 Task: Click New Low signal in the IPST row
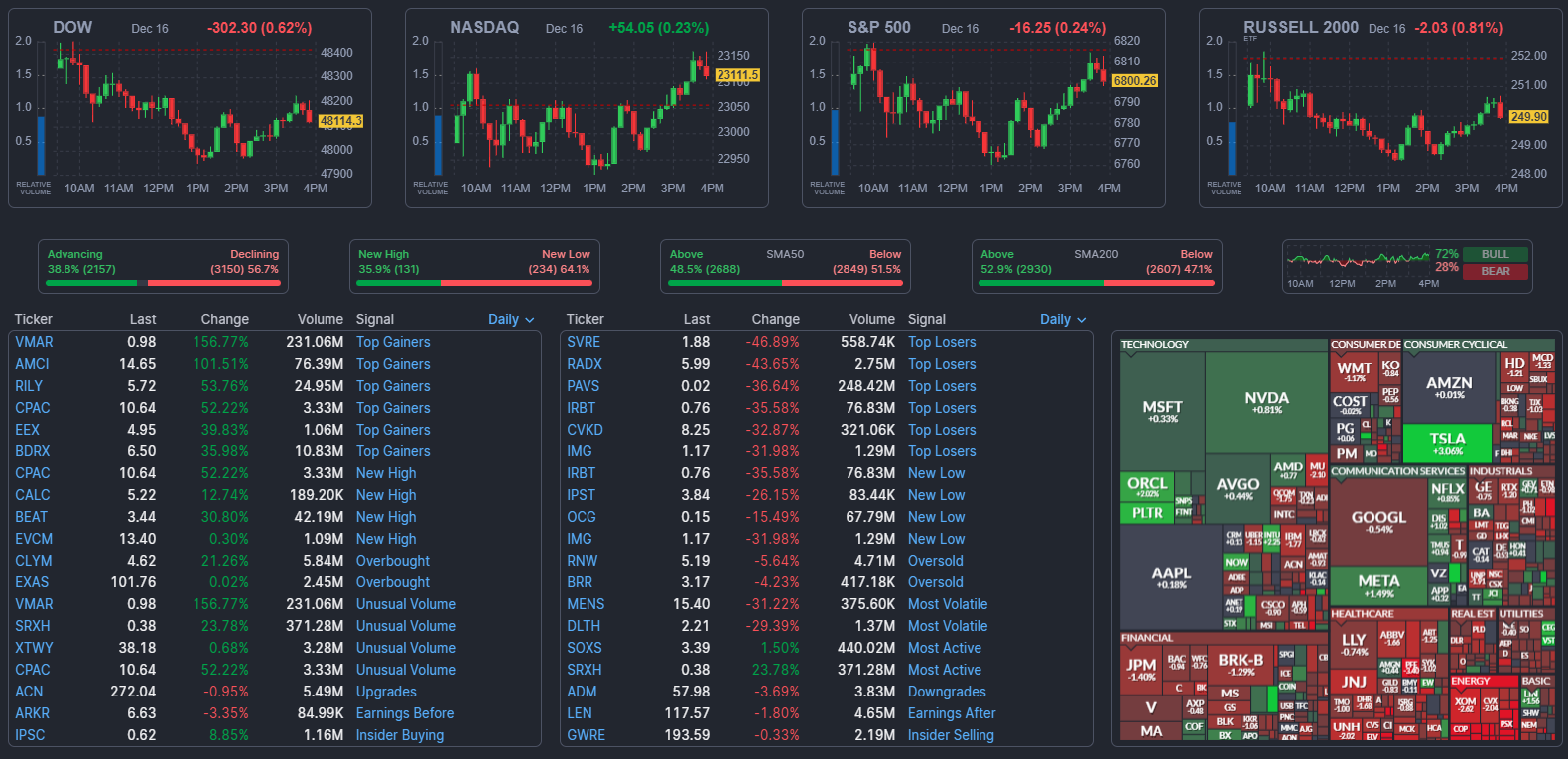tap(937, 495)
